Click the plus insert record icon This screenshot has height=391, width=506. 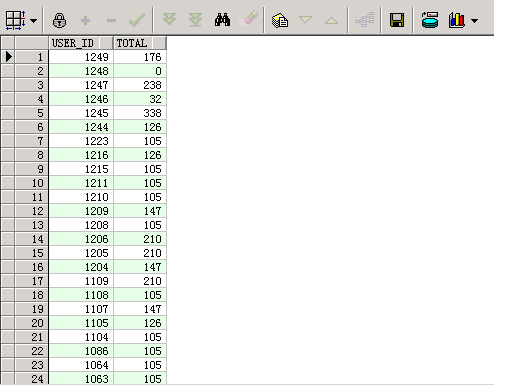pyautogui.click(x=85, y=21)
